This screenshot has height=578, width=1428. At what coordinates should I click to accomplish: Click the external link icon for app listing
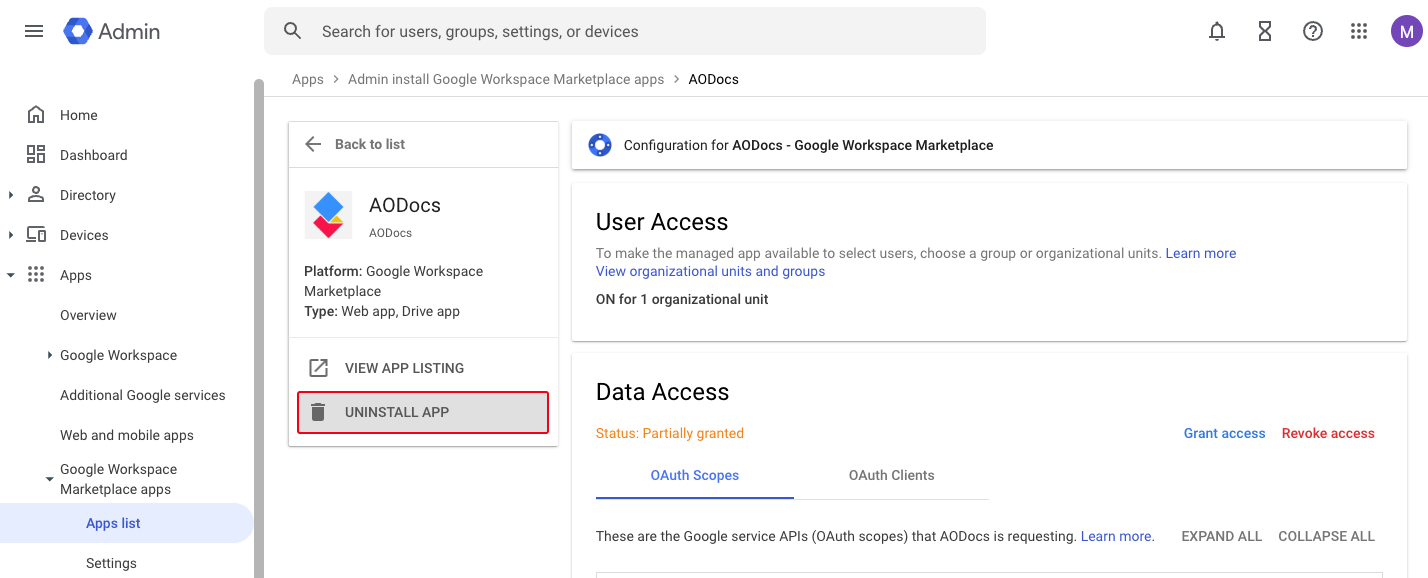pyautogui.click(x=318, y=368)
